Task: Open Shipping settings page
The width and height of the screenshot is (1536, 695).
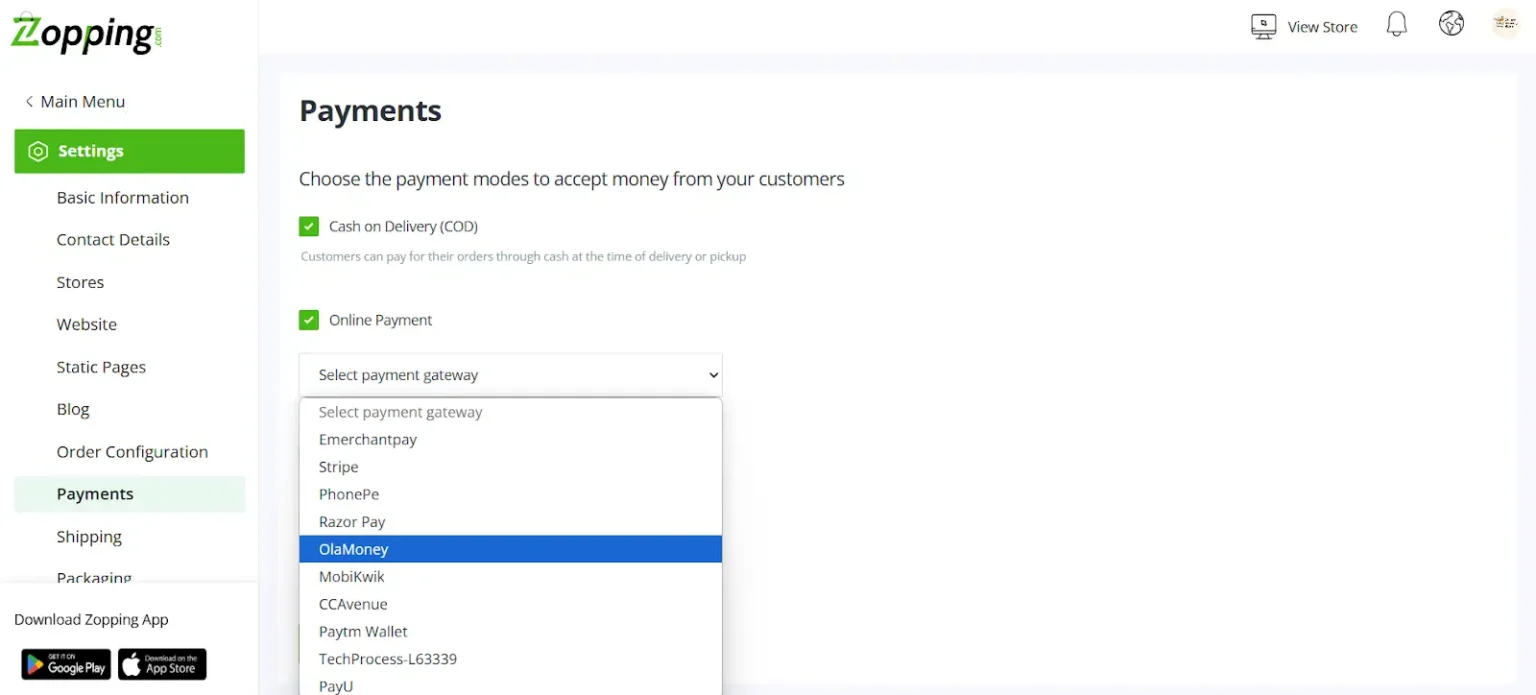Action: click(89, 537)
